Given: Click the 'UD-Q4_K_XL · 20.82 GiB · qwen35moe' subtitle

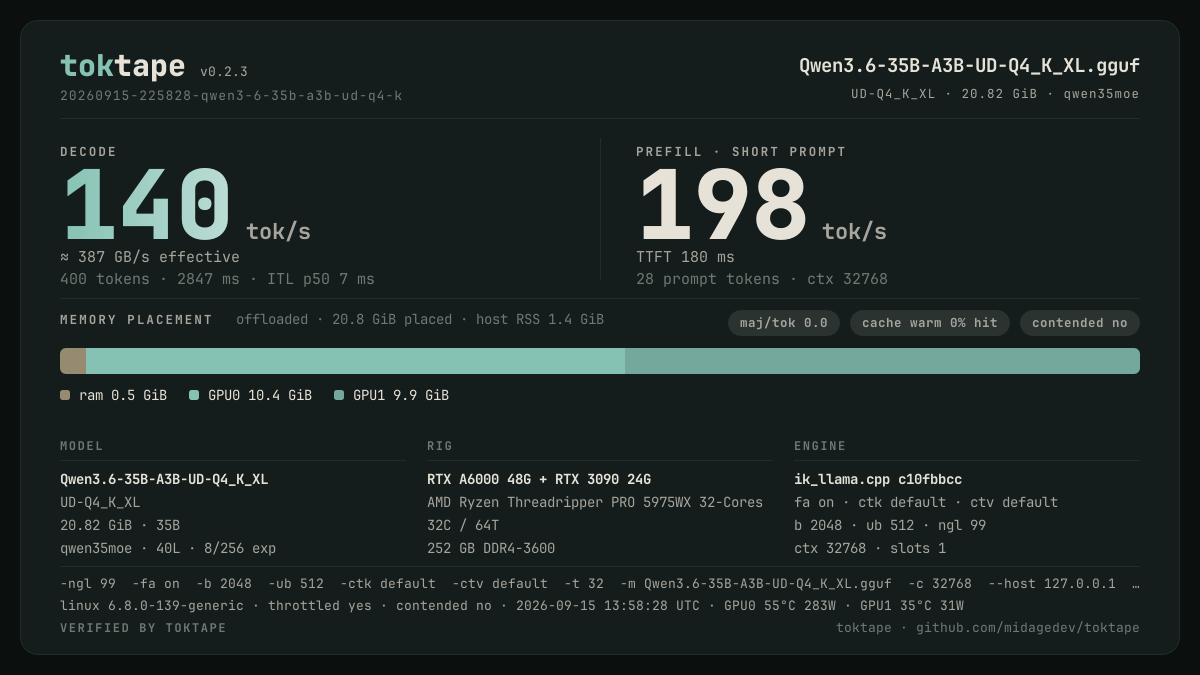Looking at the screenshot, I should 995,94.
